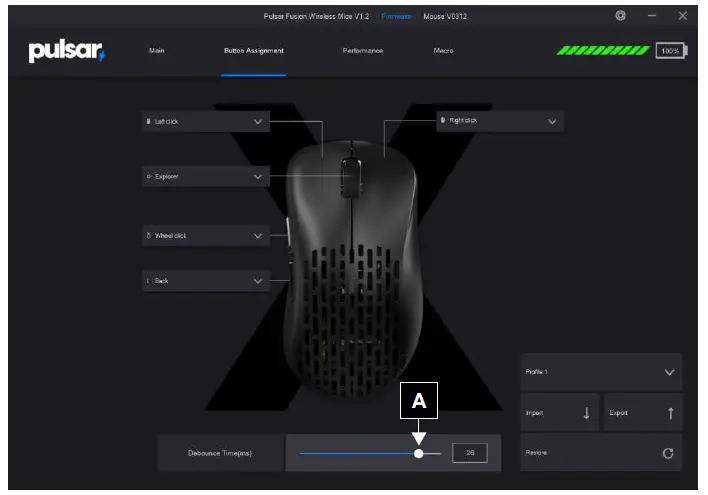Open the Profile 1 dropdown

(601, 372)
